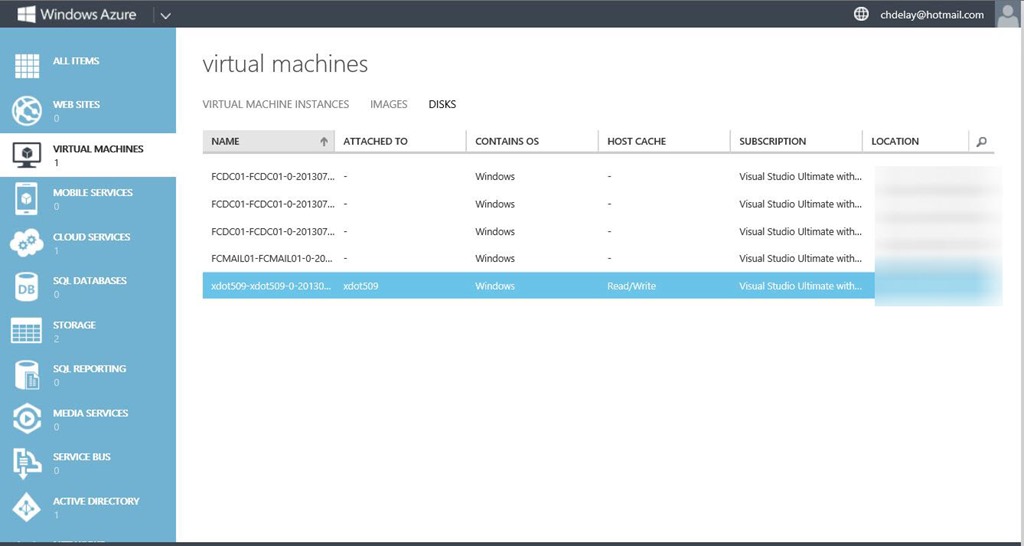Screen dimensions: 1024x546
Task: Click Windows OS cell in xdot509 row
Action: click(495, 286)
